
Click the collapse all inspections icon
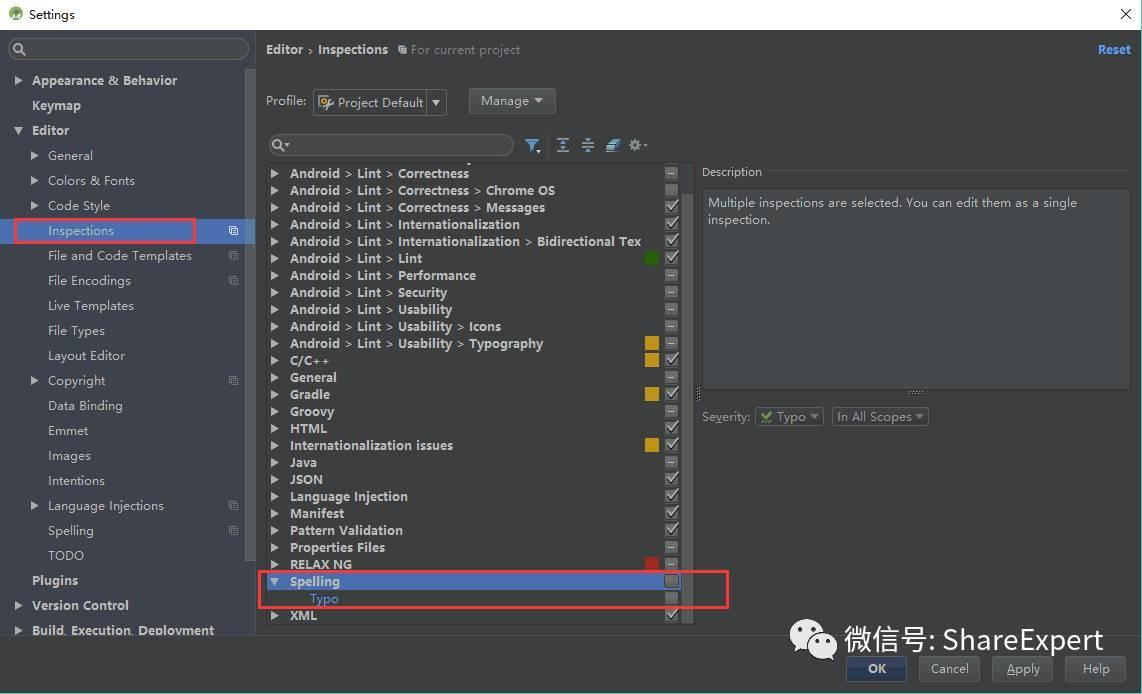click(x=588, y=145)
